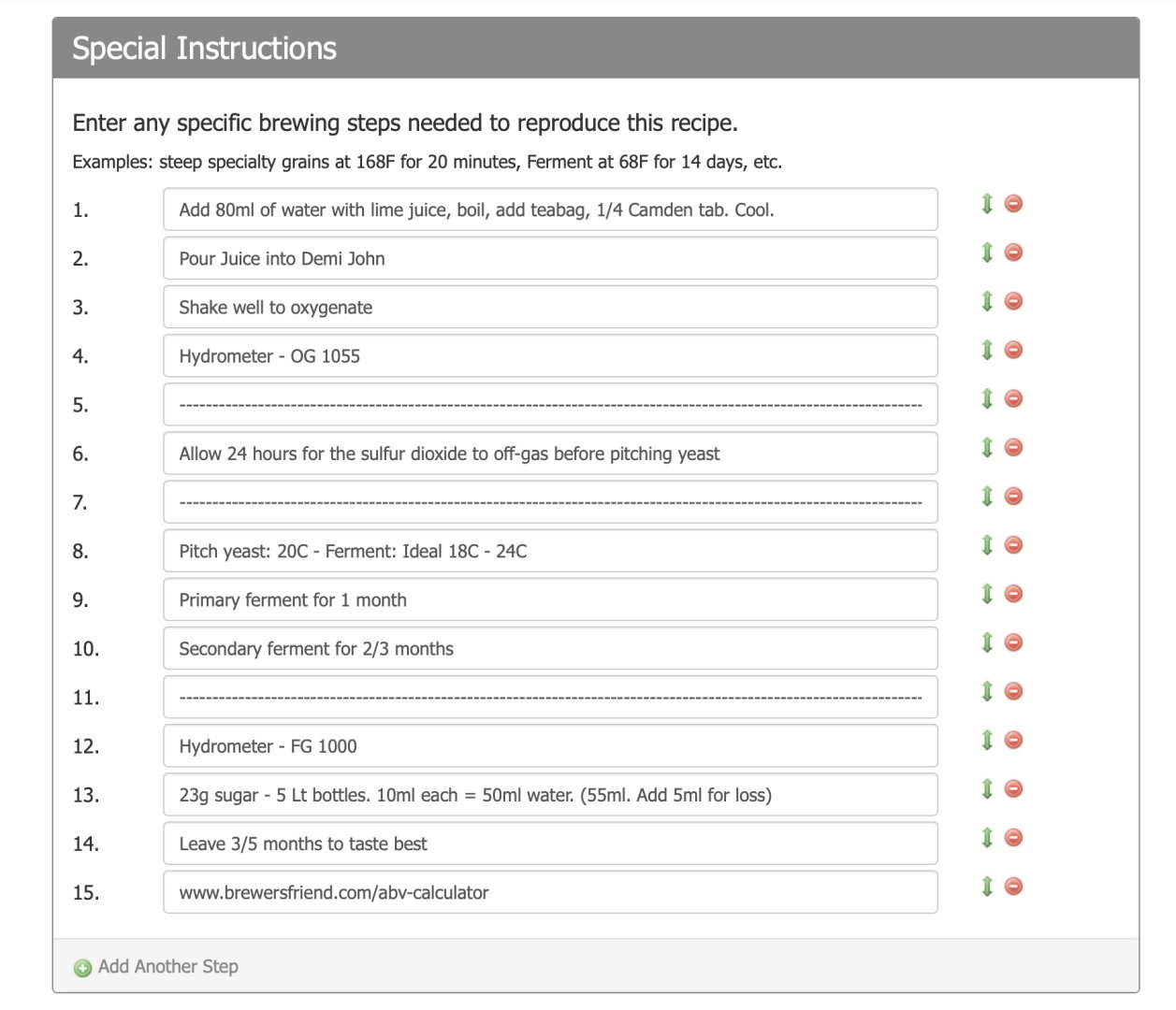Click reorder arrows for step 2
Screen dimensions: 1176x1010
pyautogui.click(x=987, y=252)
